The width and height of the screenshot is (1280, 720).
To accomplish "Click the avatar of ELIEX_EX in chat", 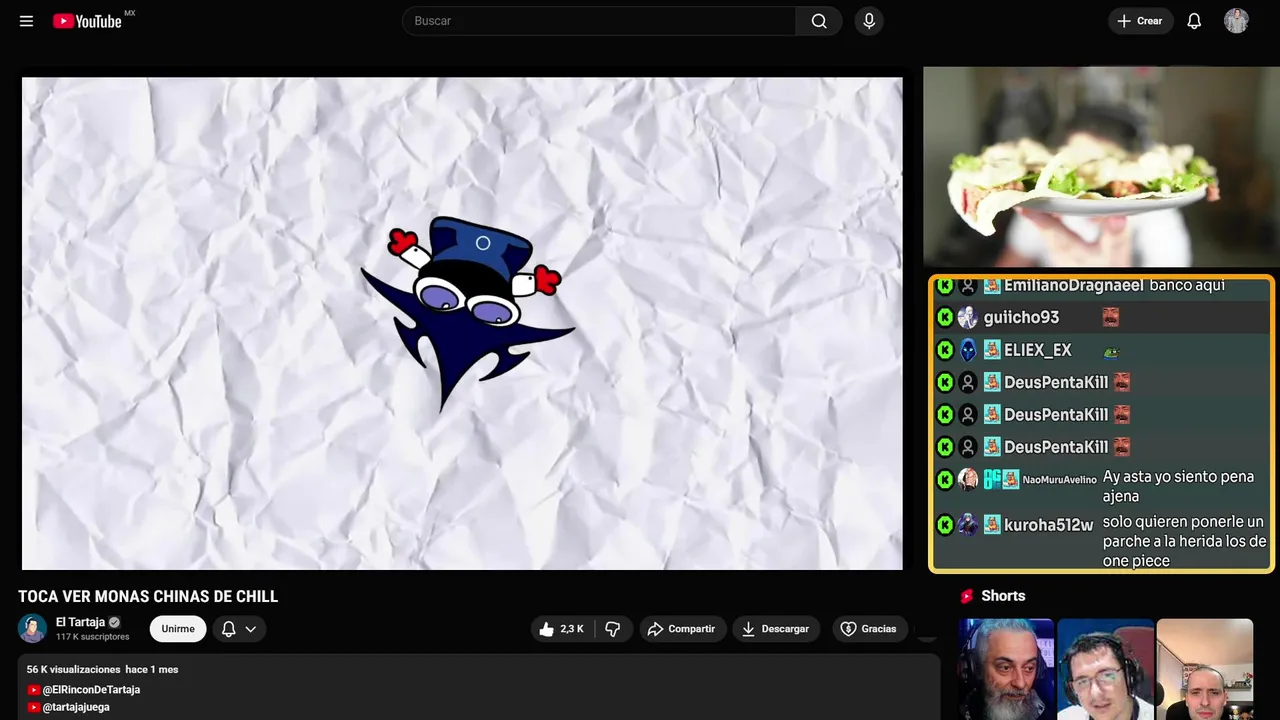I will tap(968, 350).
